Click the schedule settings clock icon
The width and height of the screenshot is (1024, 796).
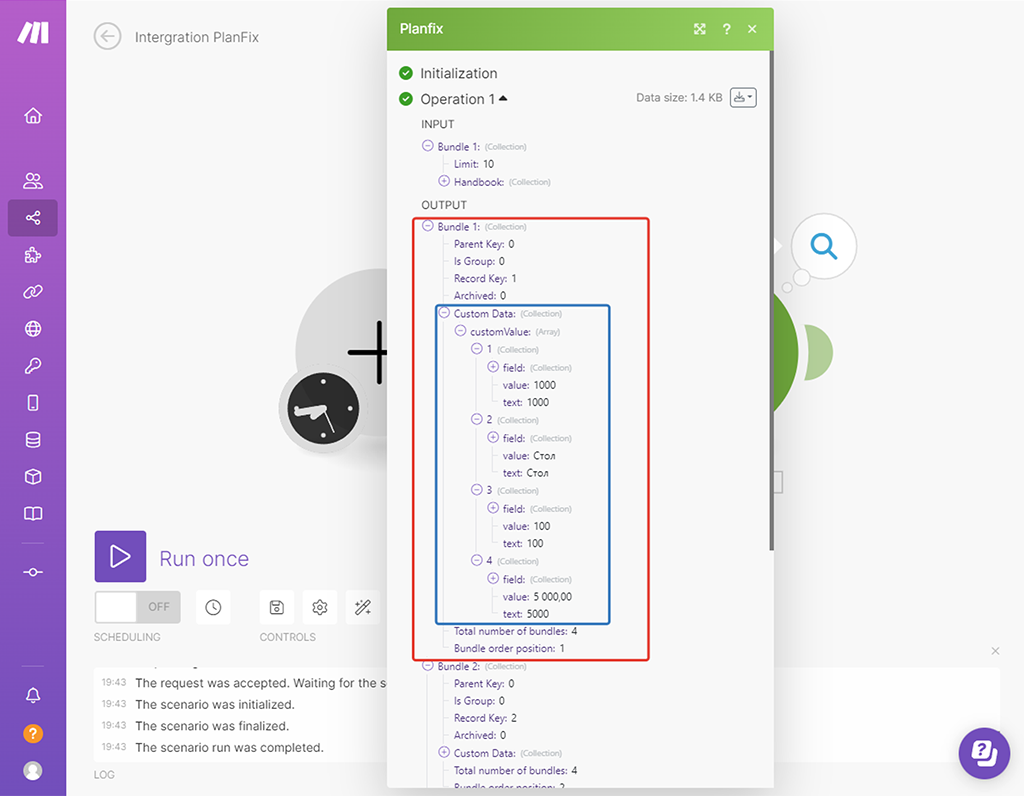pos(213,607)
